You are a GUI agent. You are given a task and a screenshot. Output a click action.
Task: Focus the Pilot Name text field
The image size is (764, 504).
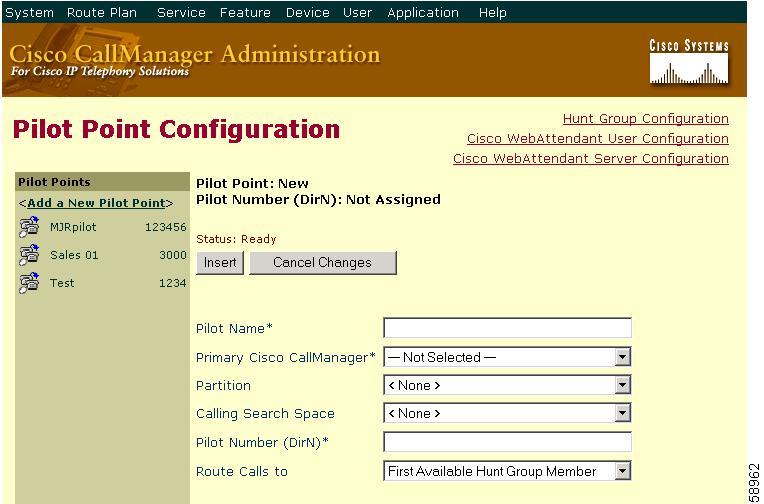click(x=507, y=328)
